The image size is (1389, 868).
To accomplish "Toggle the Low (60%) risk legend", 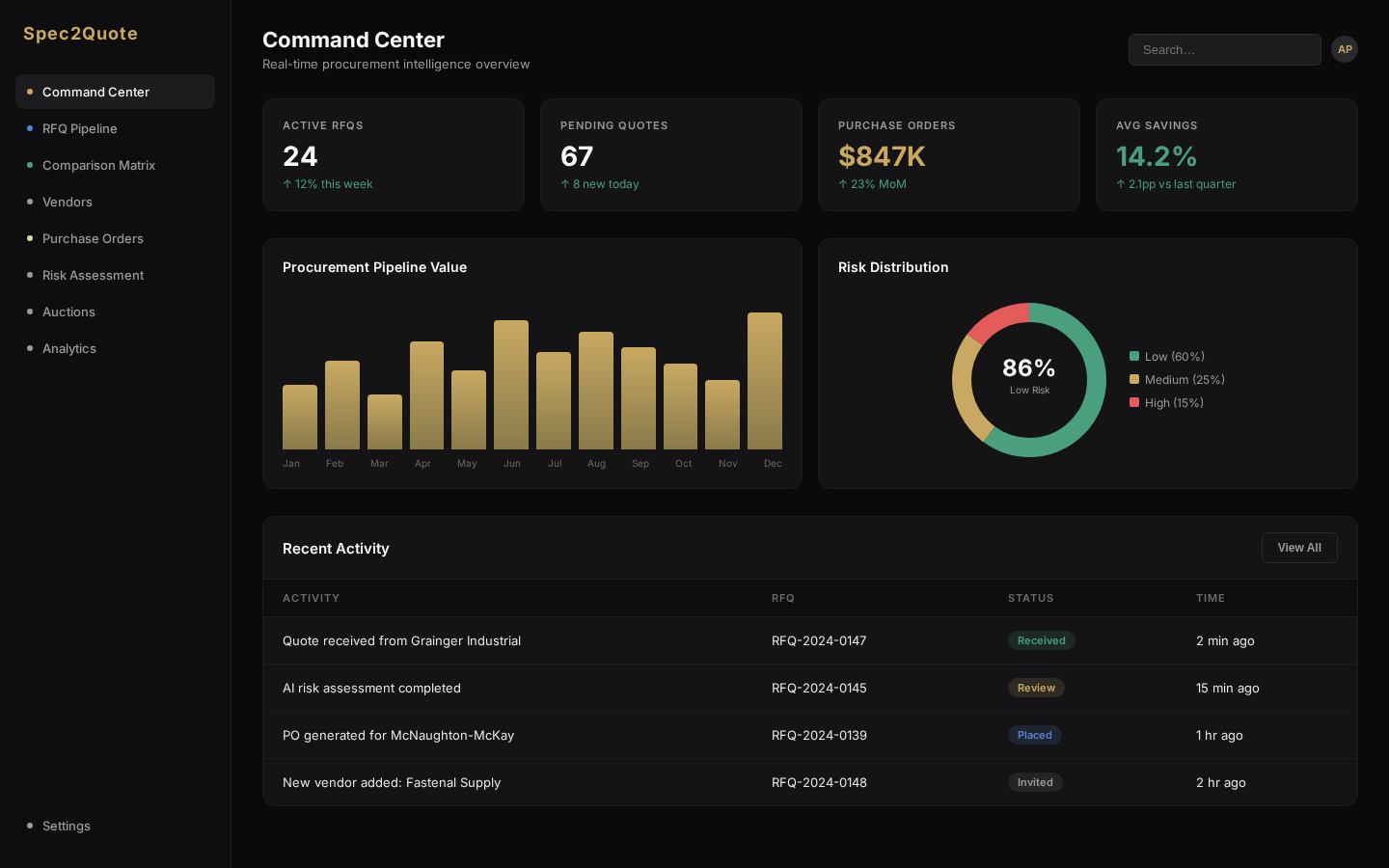I will click(x=1167, y=356).
